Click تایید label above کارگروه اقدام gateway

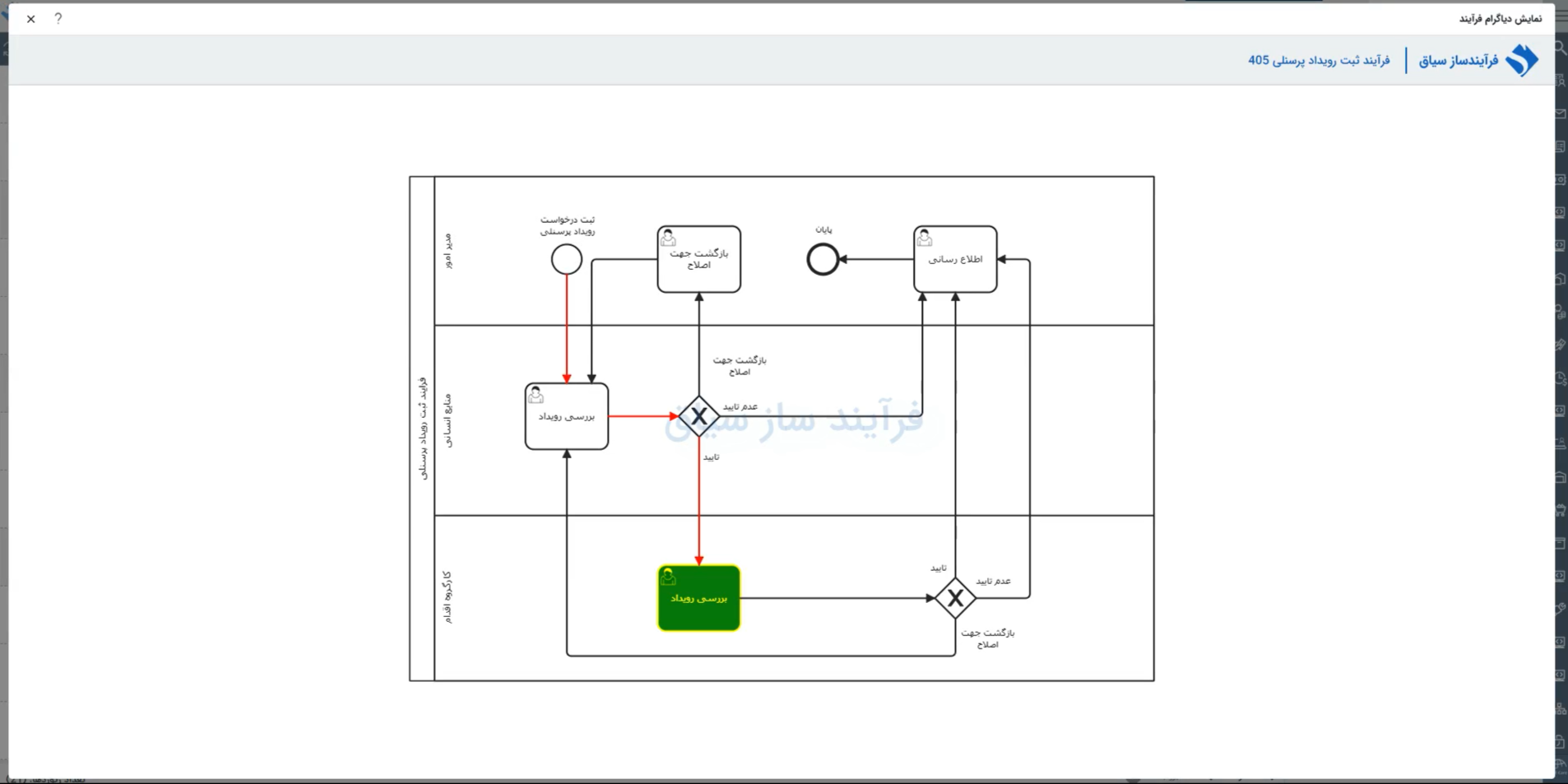coord(939,568)
